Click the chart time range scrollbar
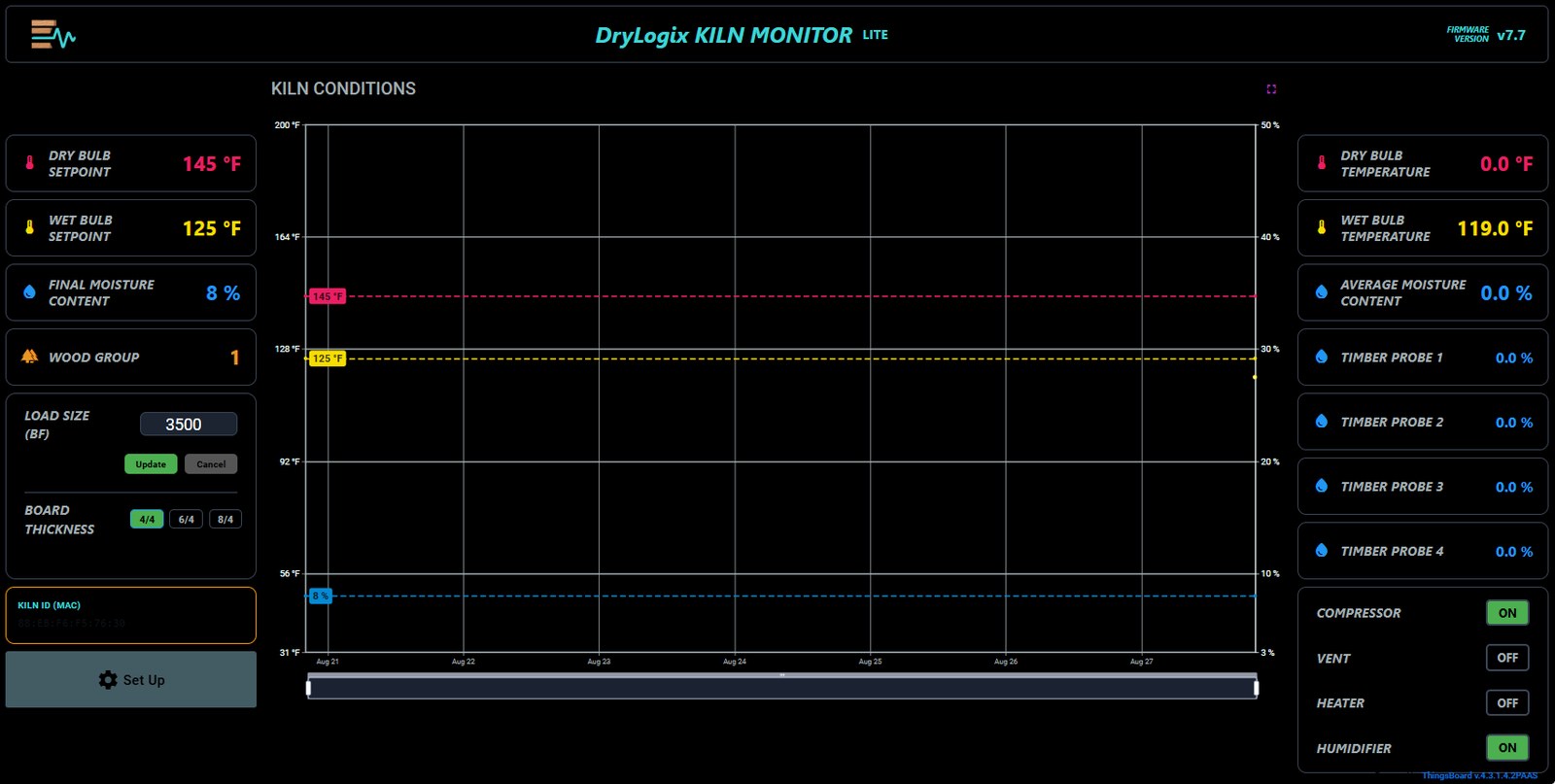The width and height of the screenshot is (1555, 784). coord(782,688)
